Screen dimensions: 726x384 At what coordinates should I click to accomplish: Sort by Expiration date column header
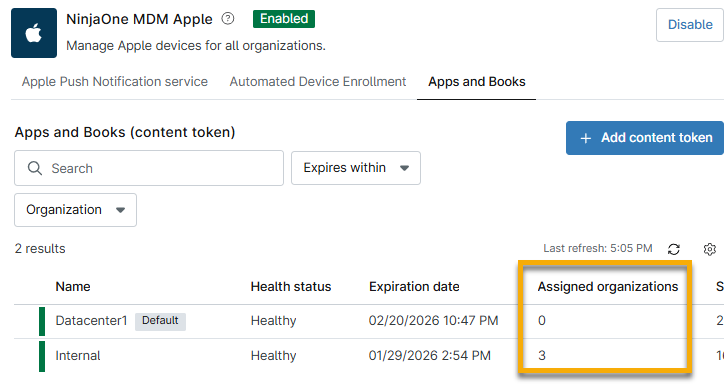pos(414,287)
